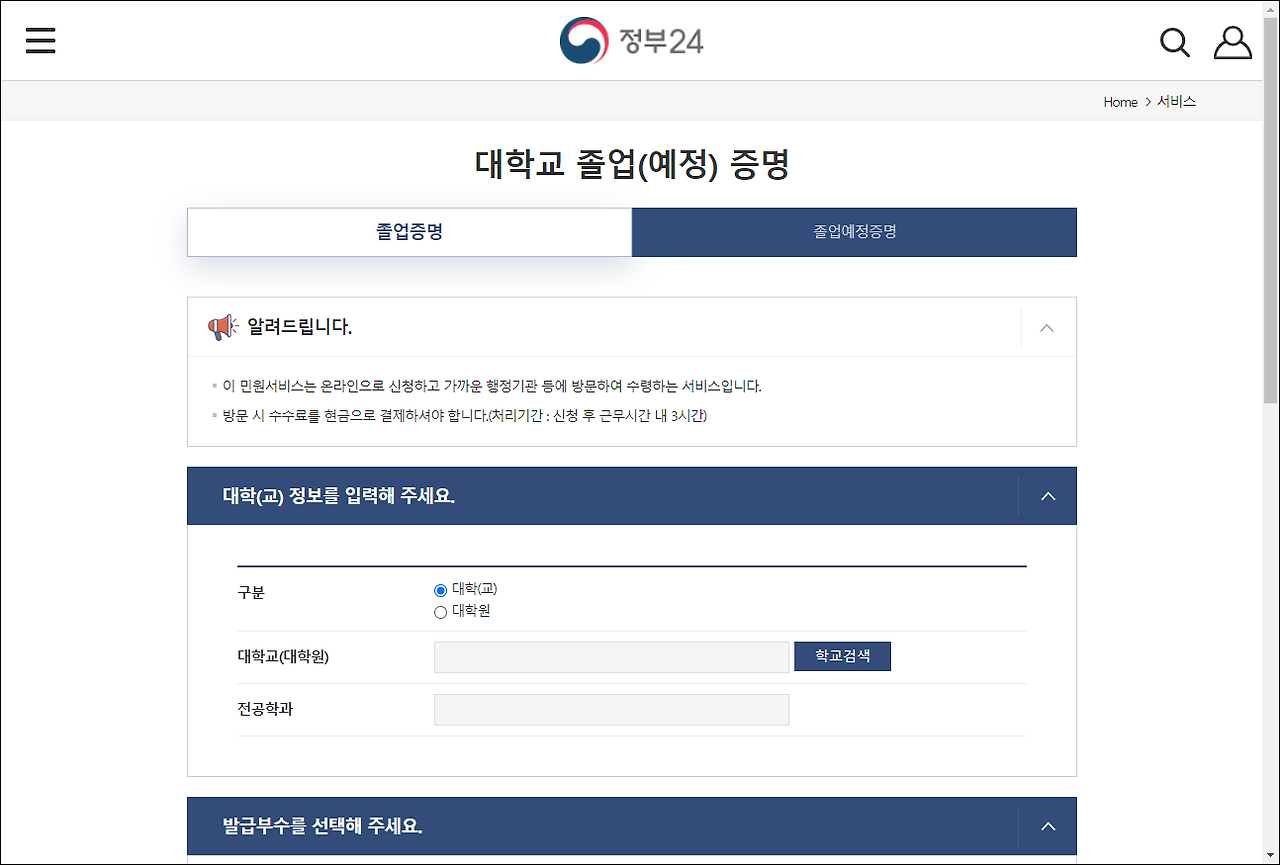This screenshot has height=865, width=1280.
Task: Select the 졸업증명 tab
Action: [409, 232]
